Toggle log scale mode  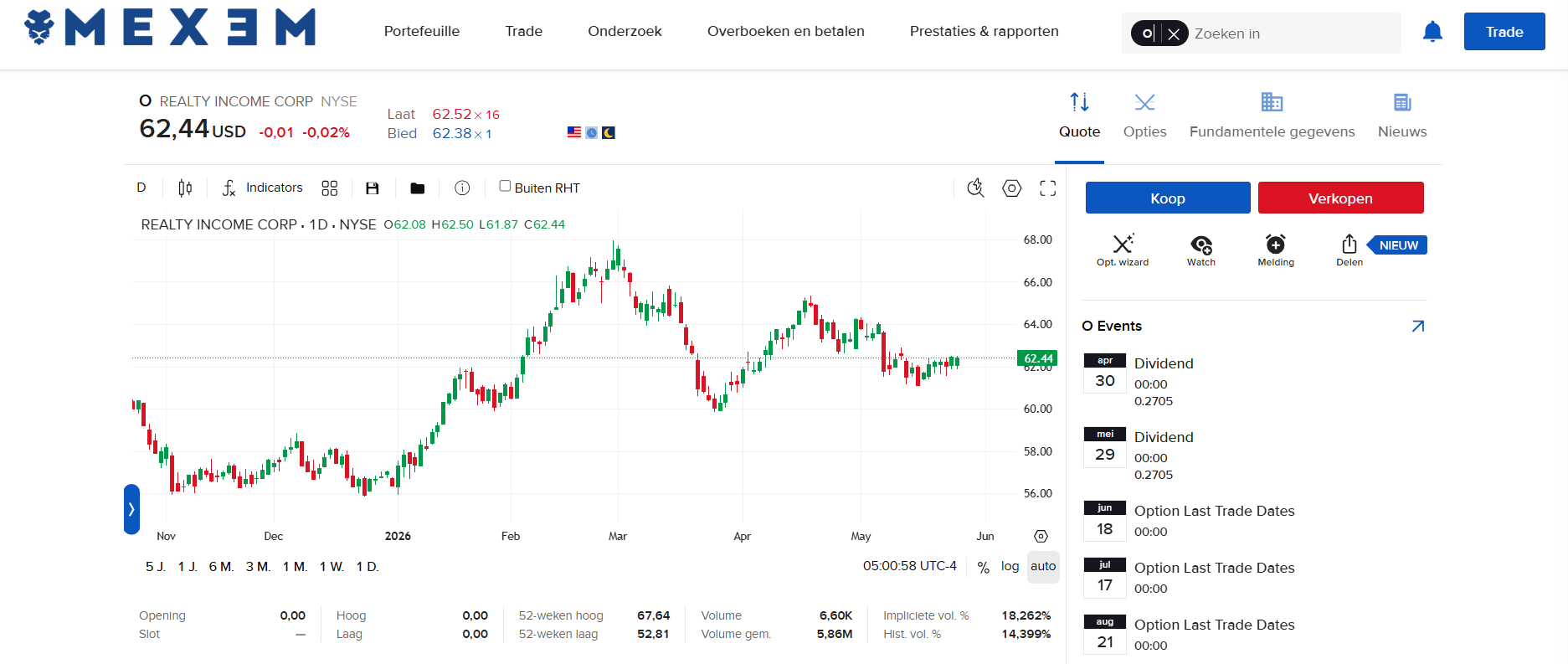tap(1010, 566)
